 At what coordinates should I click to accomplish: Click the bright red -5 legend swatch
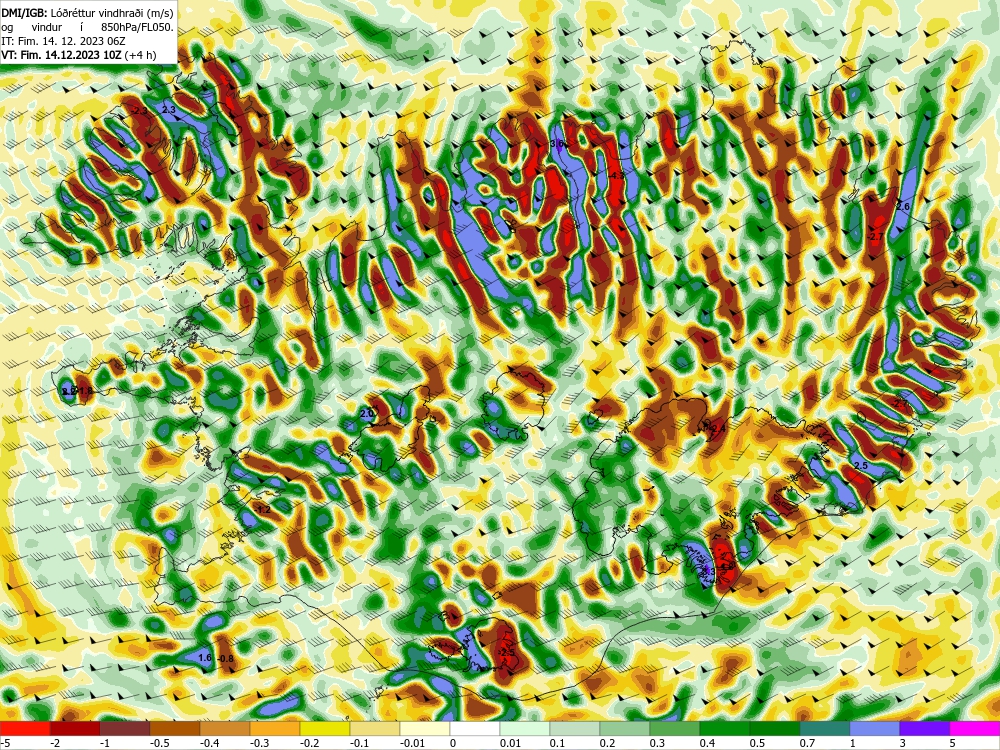point(25,728)
